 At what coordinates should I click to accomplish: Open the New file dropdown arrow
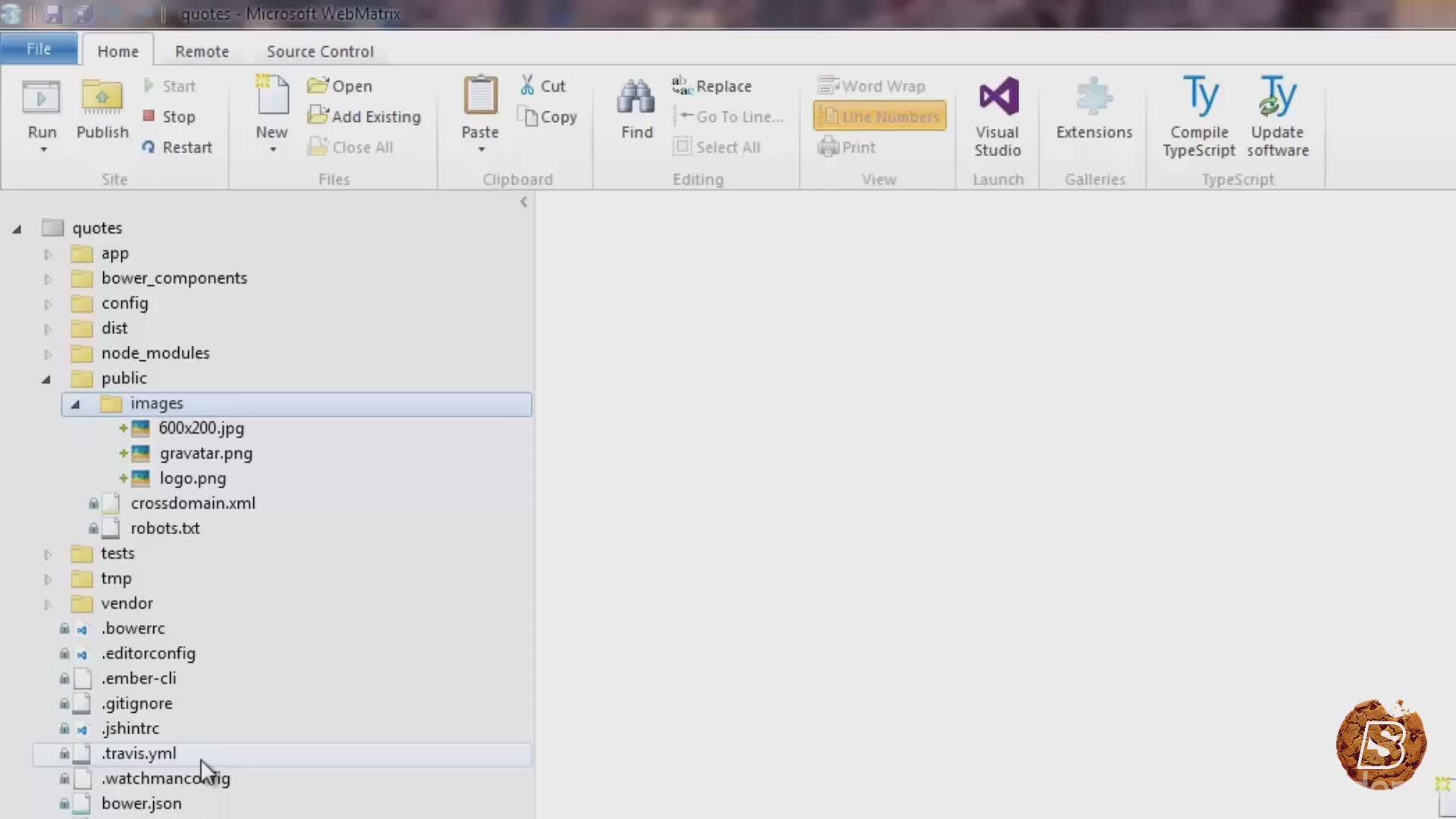point(273,149)
